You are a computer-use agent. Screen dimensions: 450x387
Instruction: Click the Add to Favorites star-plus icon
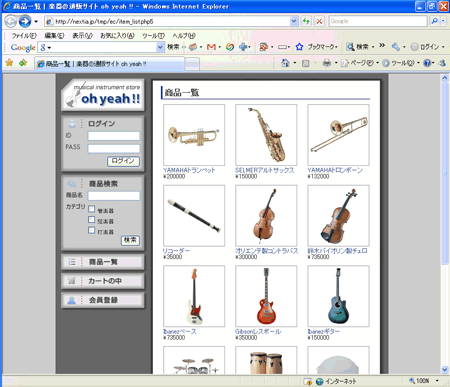pos(23,63)
